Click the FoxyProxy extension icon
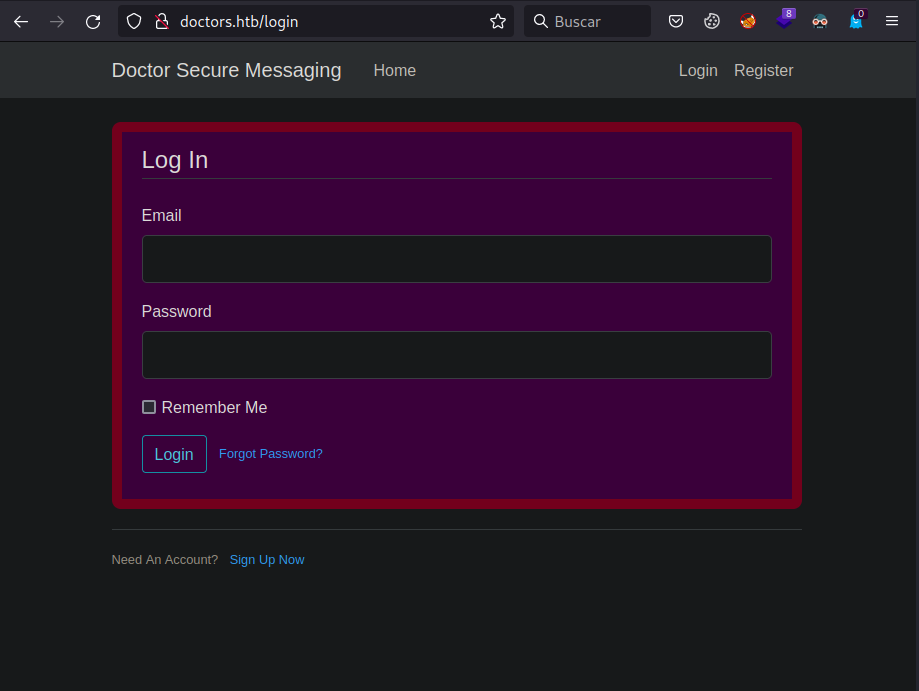The height and width of the screenshot is (691, 919). [748, 21]
